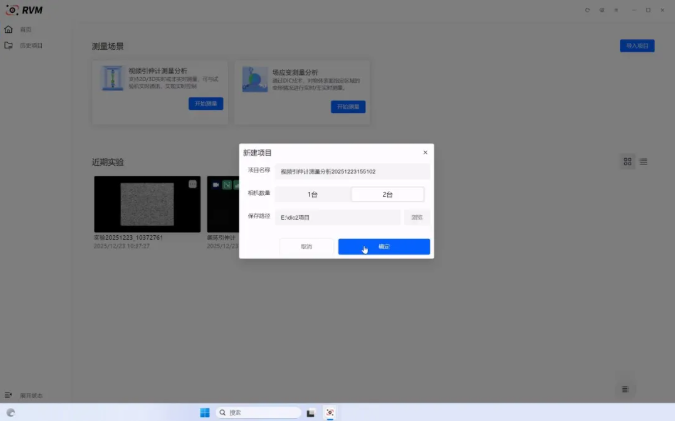
Task: Open the history projects folder icon in the sidebar
Action: click(x=9, y=45)
